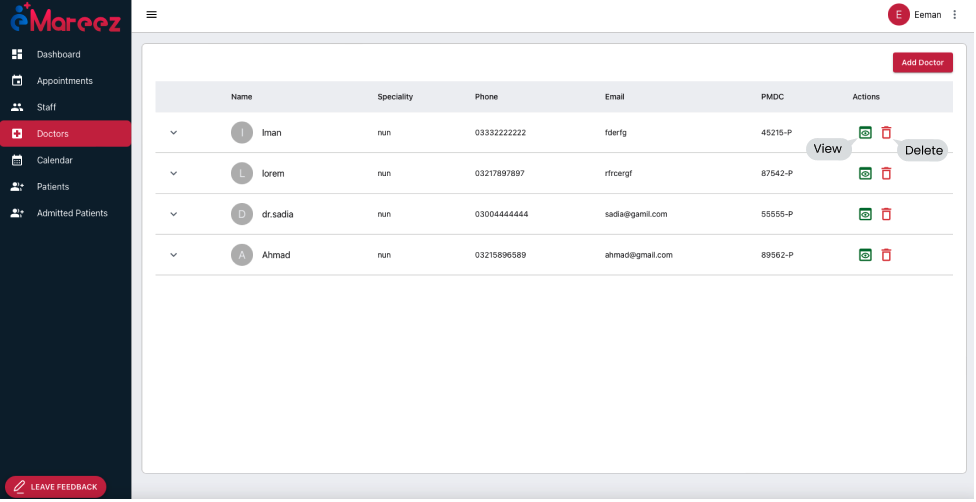Click the name Ahmad
976x502 pixels.
click(x=276, y=255)
